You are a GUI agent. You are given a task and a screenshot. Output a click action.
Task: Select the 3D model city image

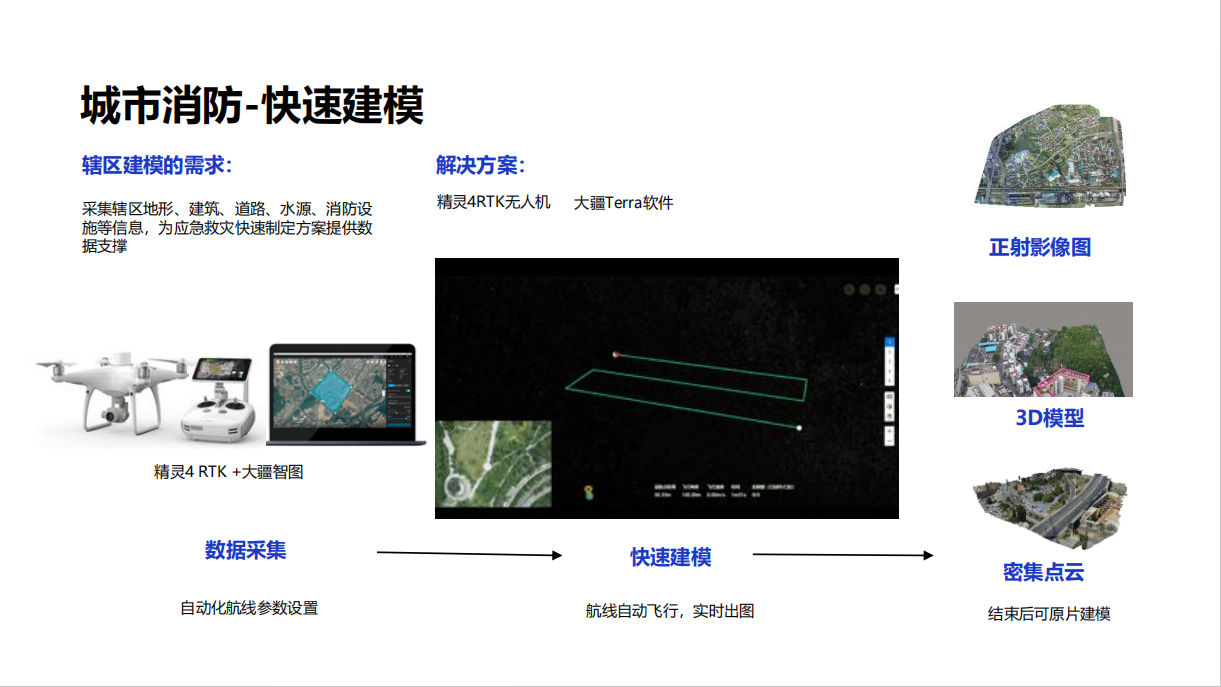(x=1043, y=349)
